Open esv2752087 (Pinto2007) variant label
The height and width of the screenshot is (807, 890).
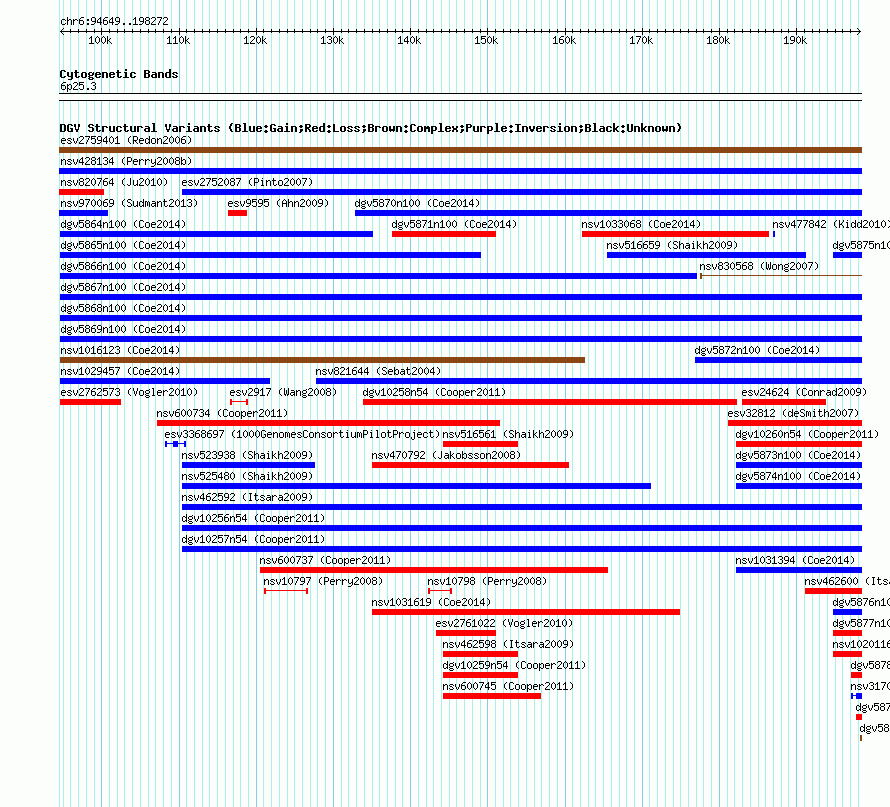point(247,182)
